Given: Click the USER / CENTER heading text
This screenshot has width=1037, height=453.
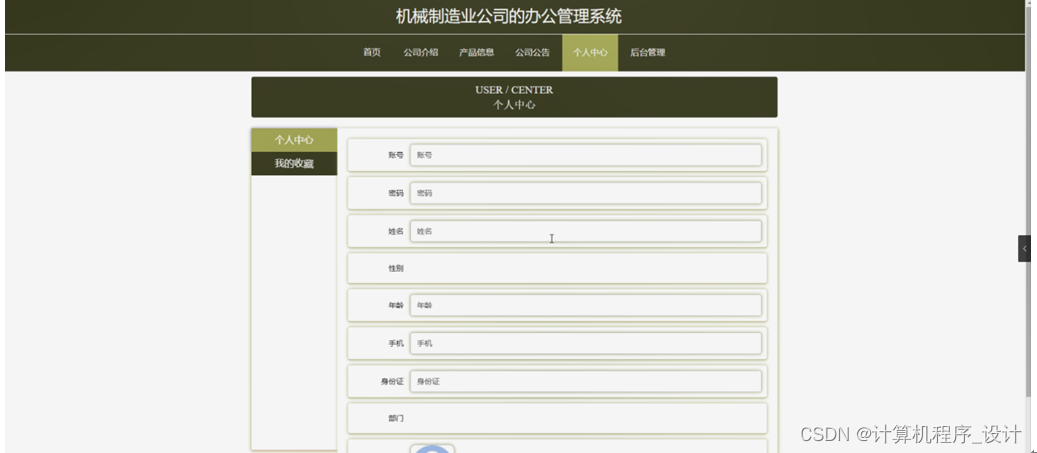Looking at the screenshot, I should tap(514, 90).
